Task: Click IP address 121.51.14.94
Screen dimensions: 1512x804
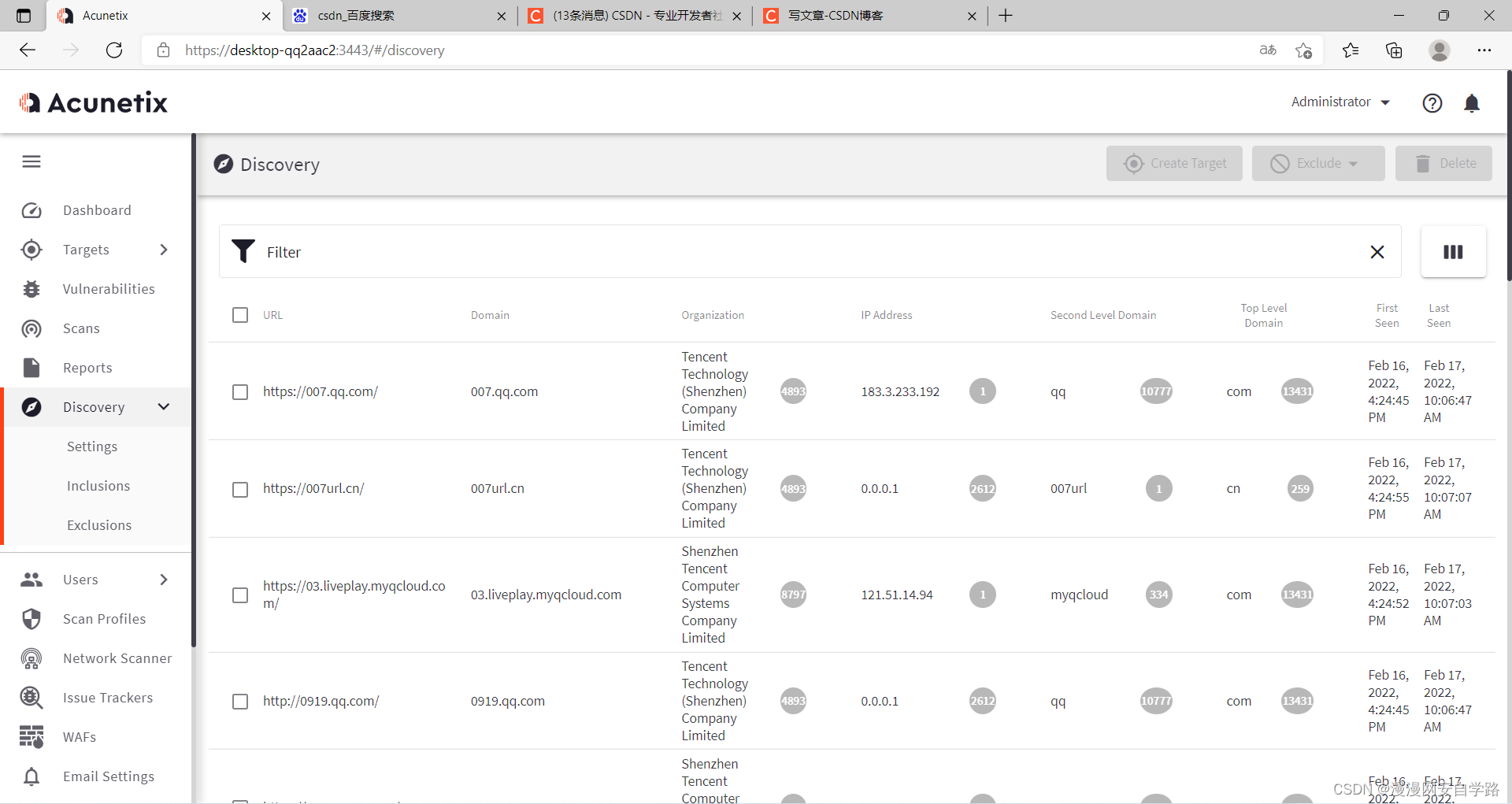Action: [x=897, y=595]
